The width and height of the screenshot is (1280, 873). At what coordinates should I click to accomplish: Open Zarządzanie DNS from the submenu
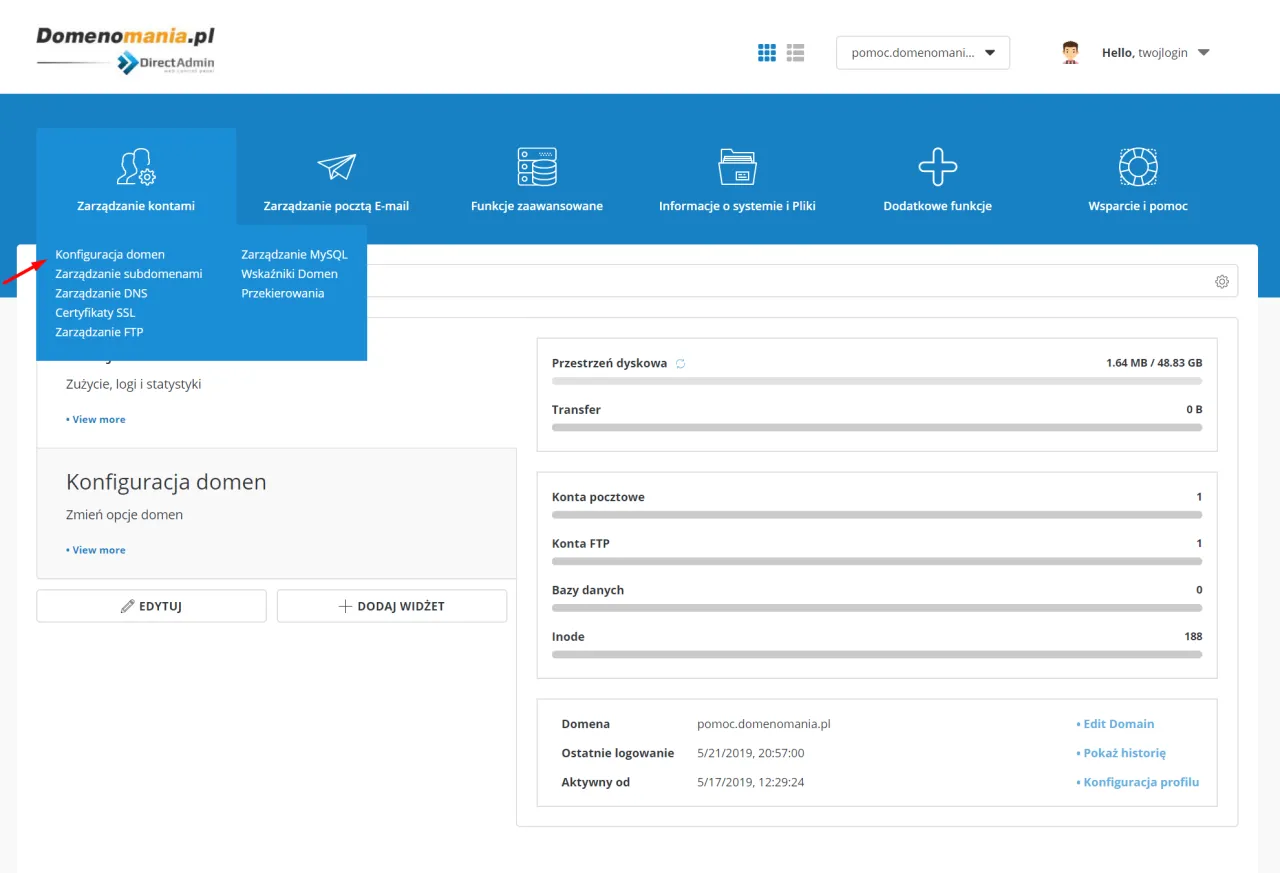click(x=100, y=293)
